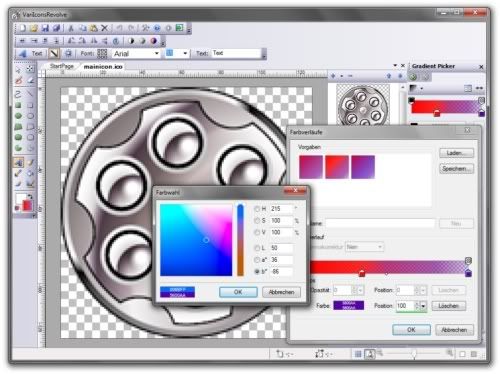Image resolution: width=500 pixels, height=374 pixels.
Task: Click the Text input field in toolbar
Action: coord(236,53)
